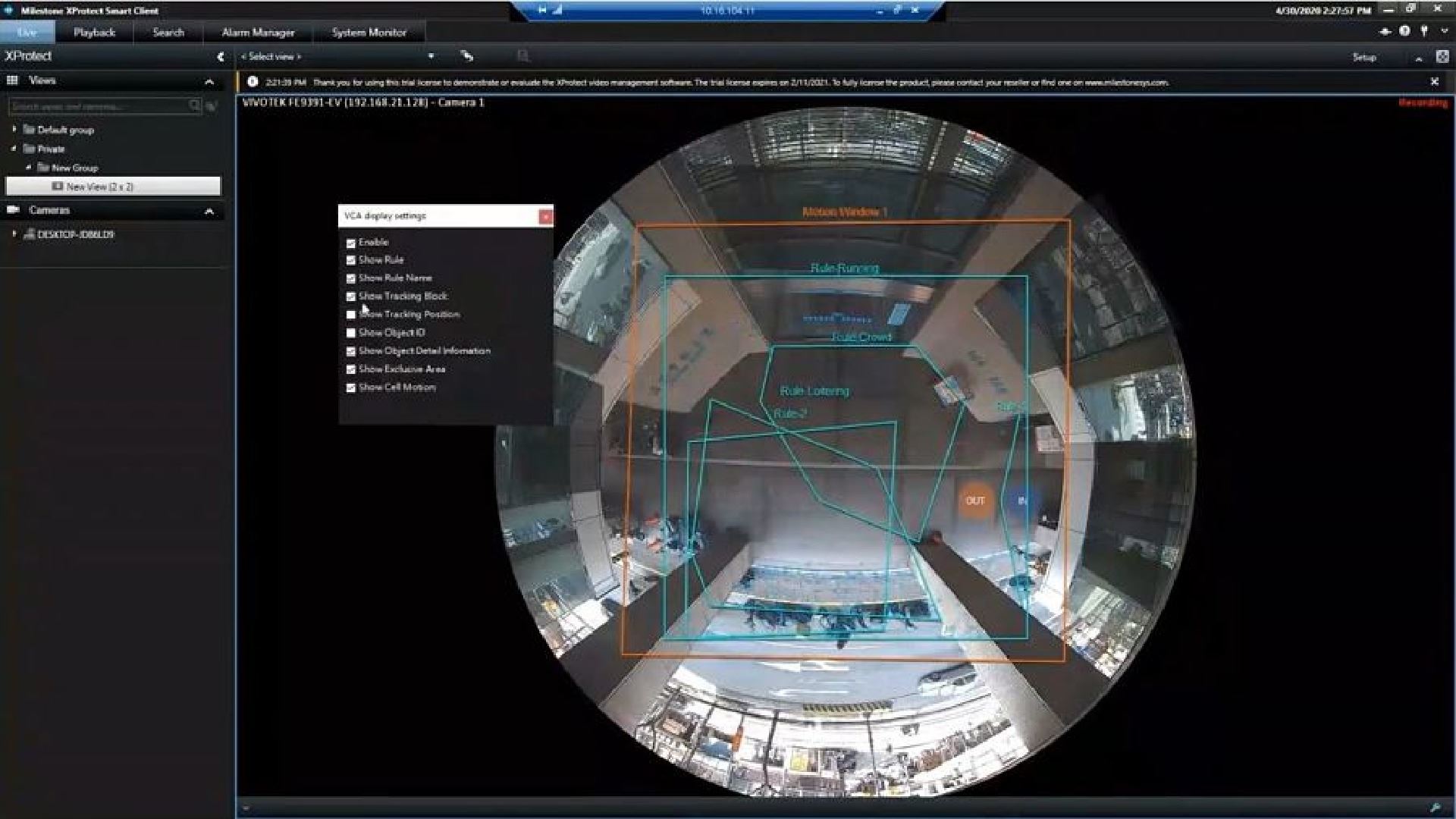The image size is (1456, 819).
Task: Open the help question mark icon
Action: [1404, 31]
